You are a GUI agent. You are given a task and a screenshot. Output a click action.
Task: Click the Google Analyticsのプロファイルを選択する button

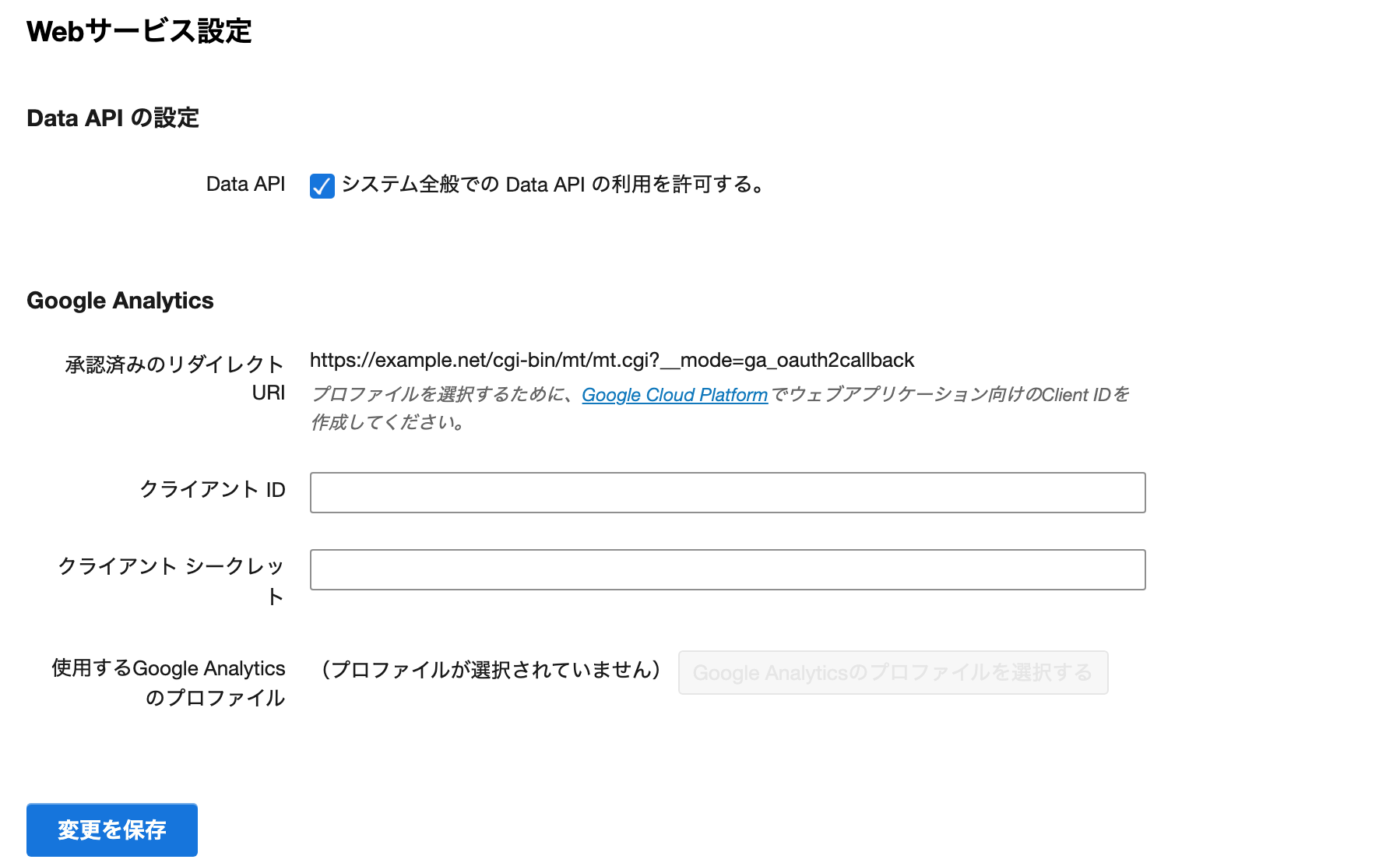click(x=892, y=672)
